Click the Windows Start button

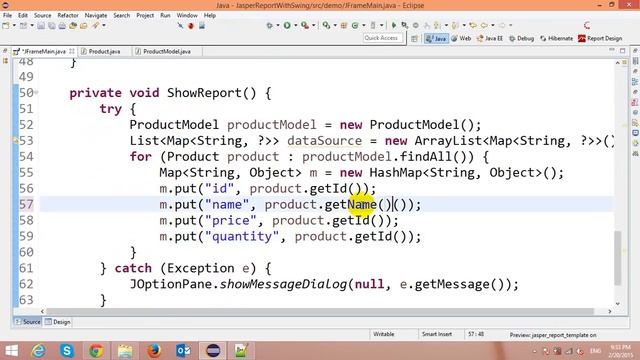click(x=11, y=351)
